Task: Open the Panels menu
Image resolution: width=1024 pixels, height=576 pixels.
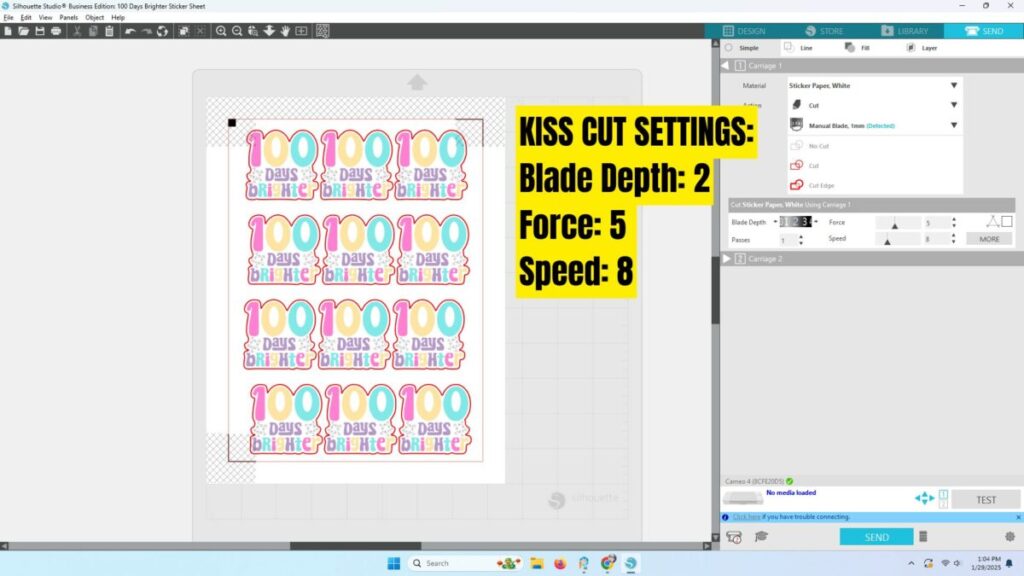Action: pyautogui.click(x=69, y=18)
